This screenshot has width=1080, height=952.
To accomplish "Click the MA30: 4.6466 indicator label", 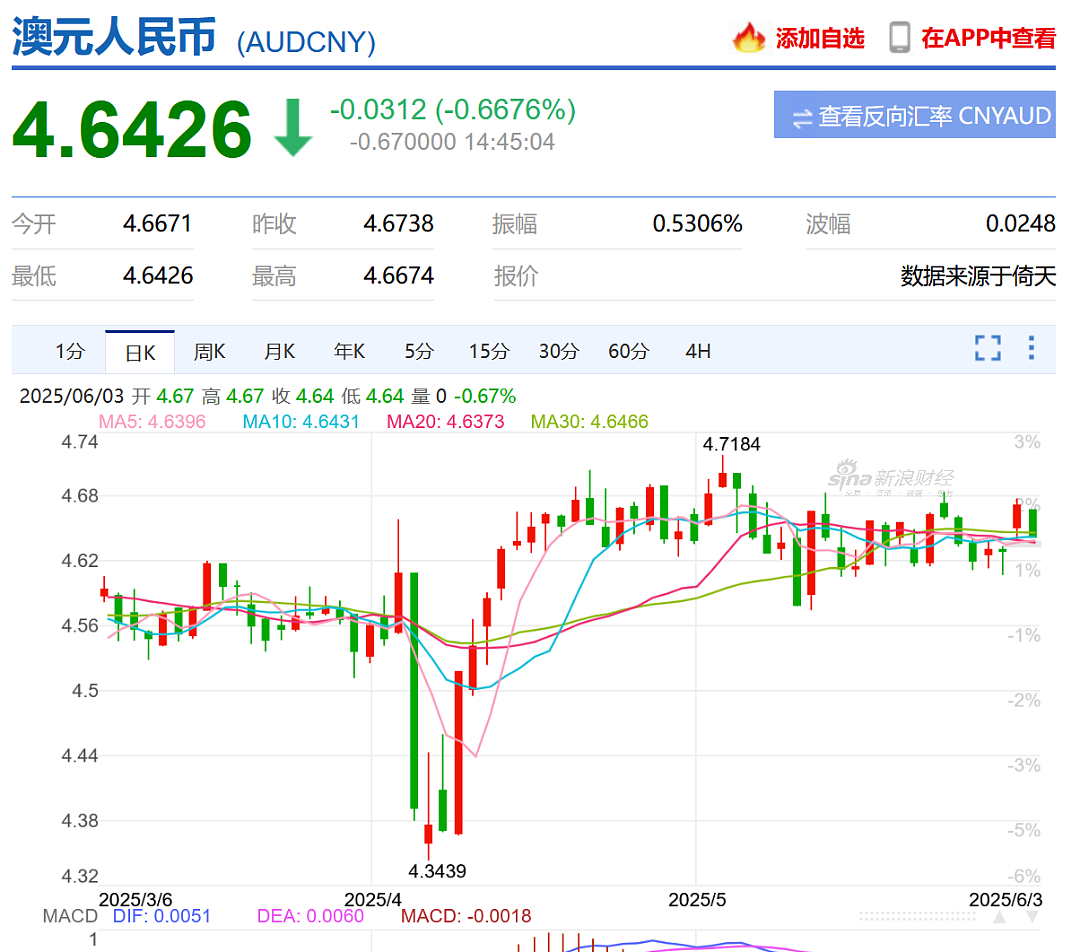I will point(590,422).
